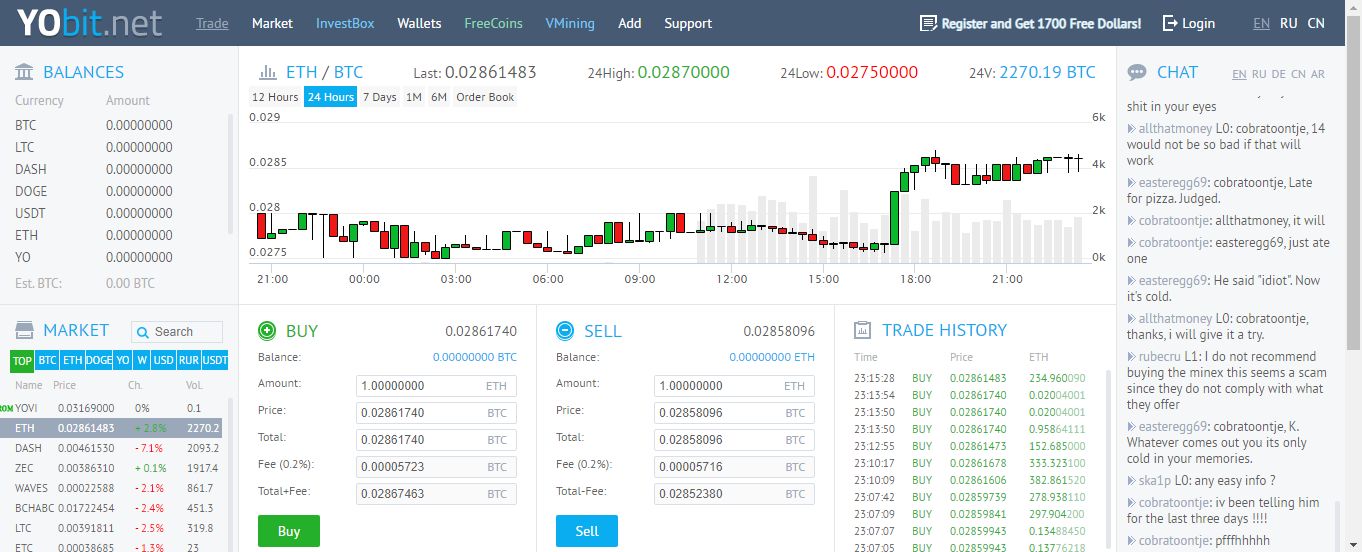Click the YObit.net logo
Viewport: 1362px width, 552px height.
pyautogui.click(x=89, y=22)
